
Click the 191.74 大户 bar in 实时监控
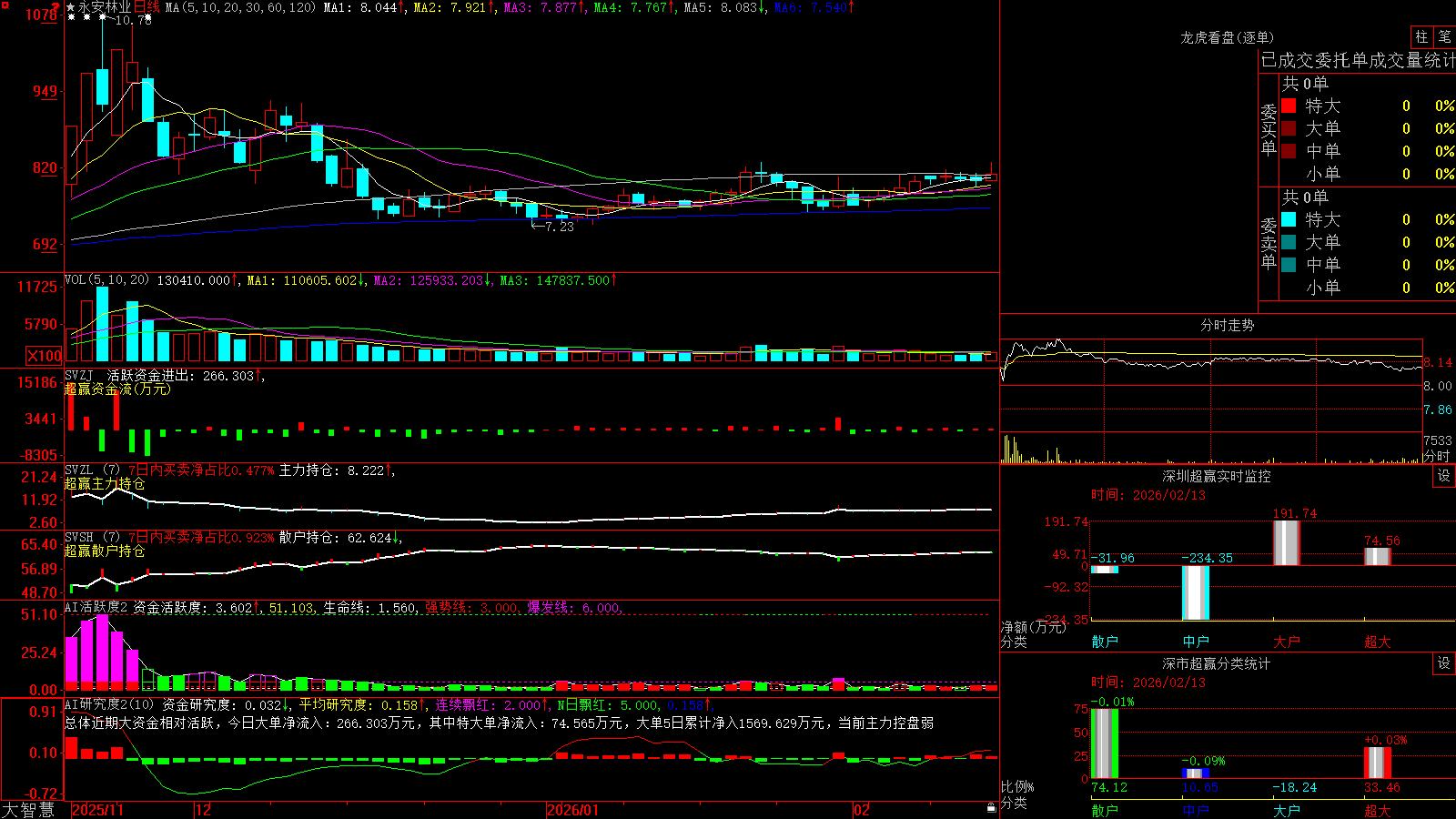(1286, 542)
